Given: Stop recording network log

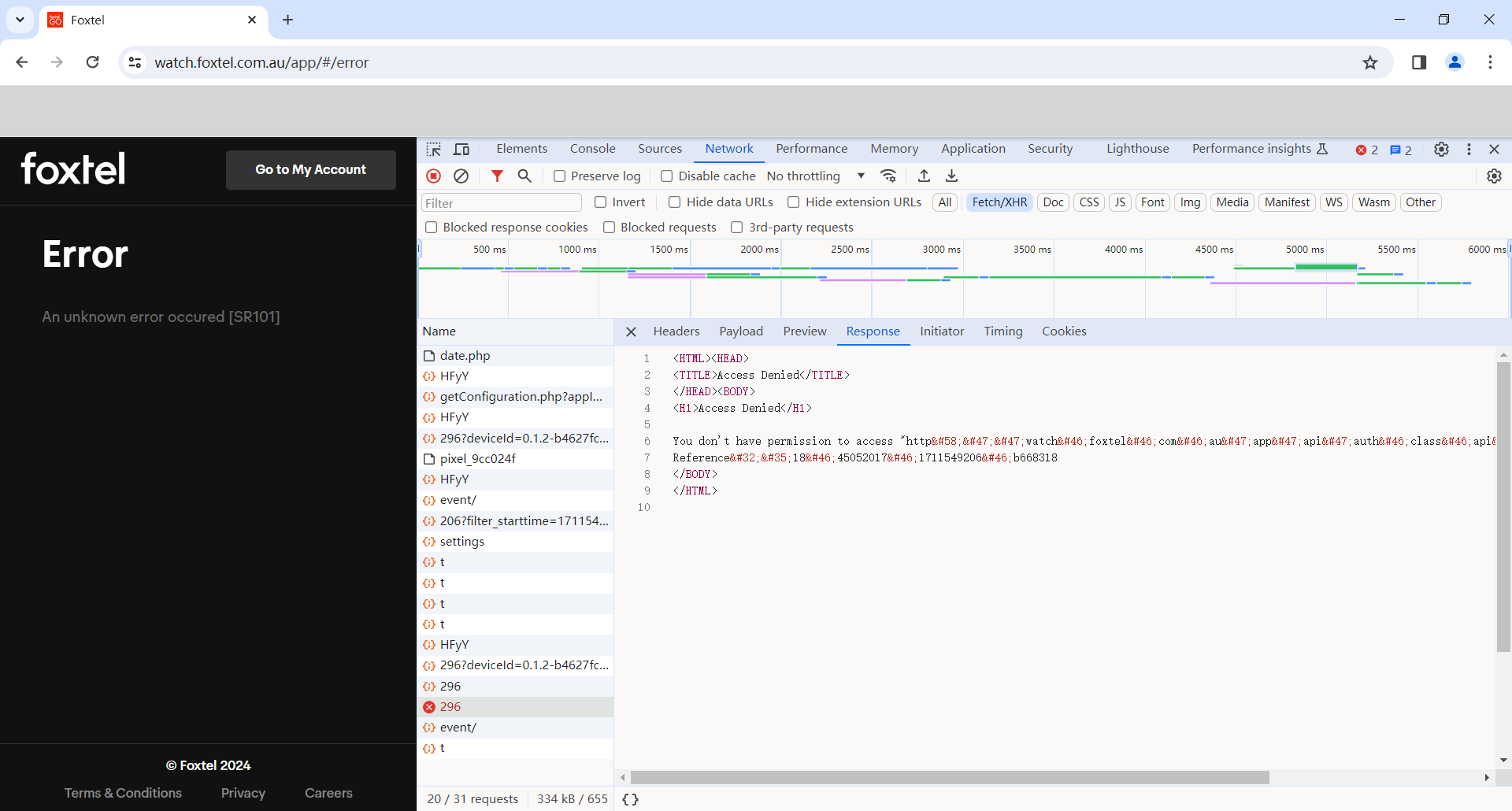Looking at the screenshot, I should tap(433, 176).
